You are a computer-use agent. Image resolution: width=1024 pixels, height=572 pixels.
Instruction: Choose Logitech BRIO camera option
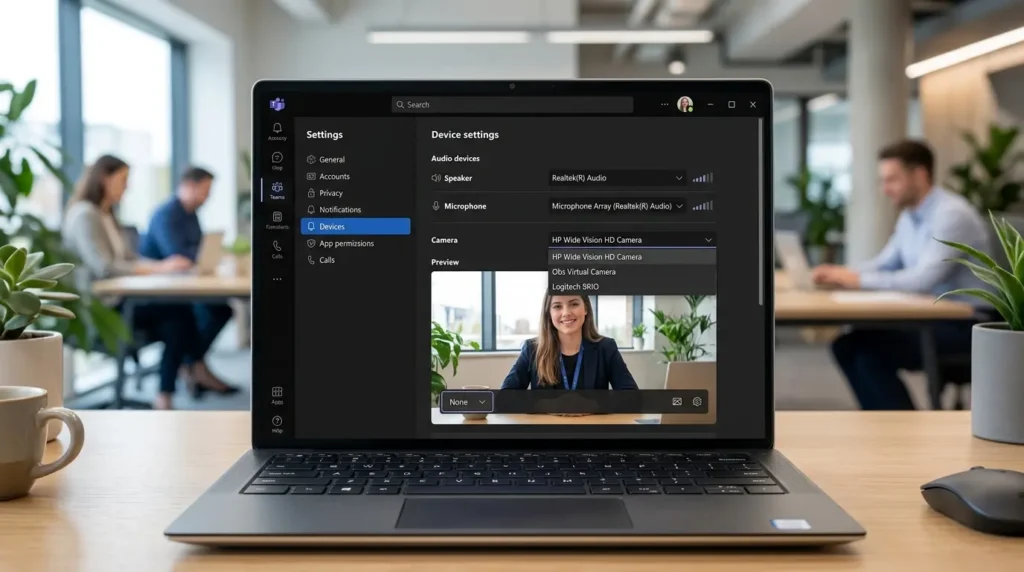click(x=632, y=287)
